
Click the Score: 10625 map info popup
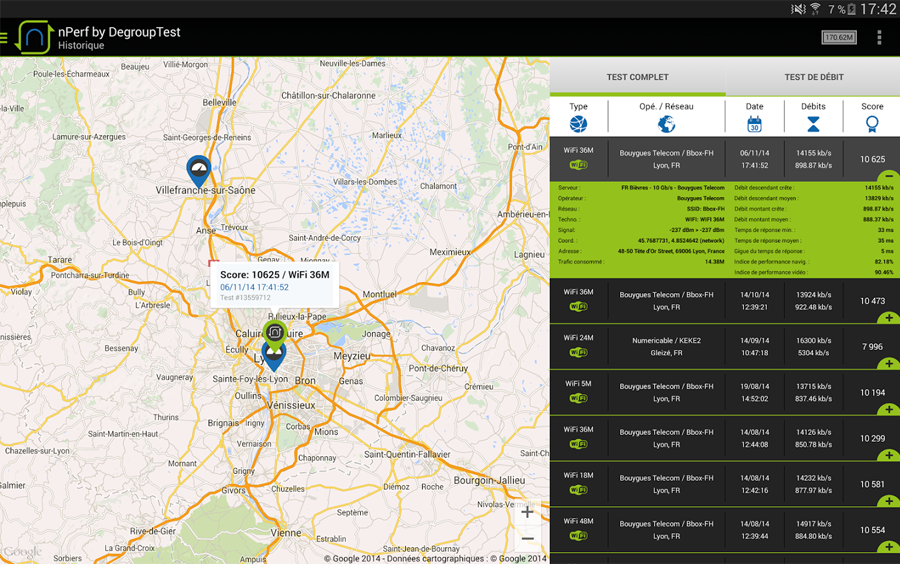[274, 285]
